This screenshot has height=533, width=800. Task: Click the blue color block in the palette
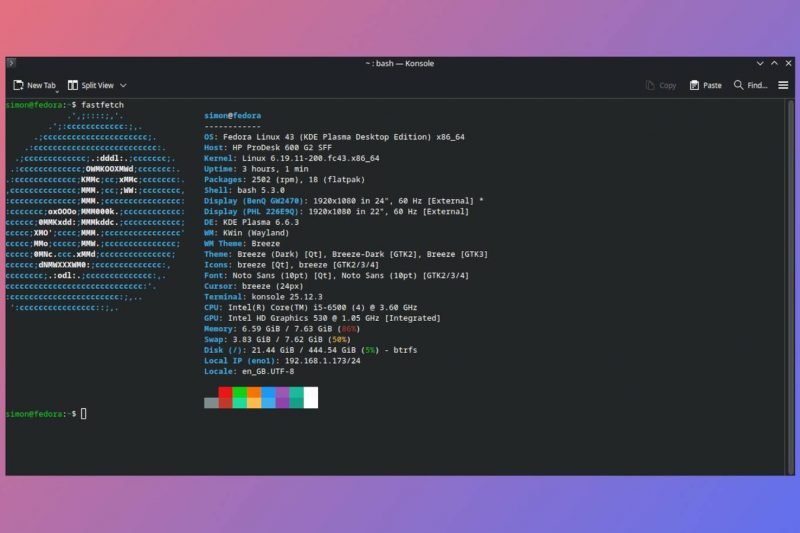(x=268, y=393)
